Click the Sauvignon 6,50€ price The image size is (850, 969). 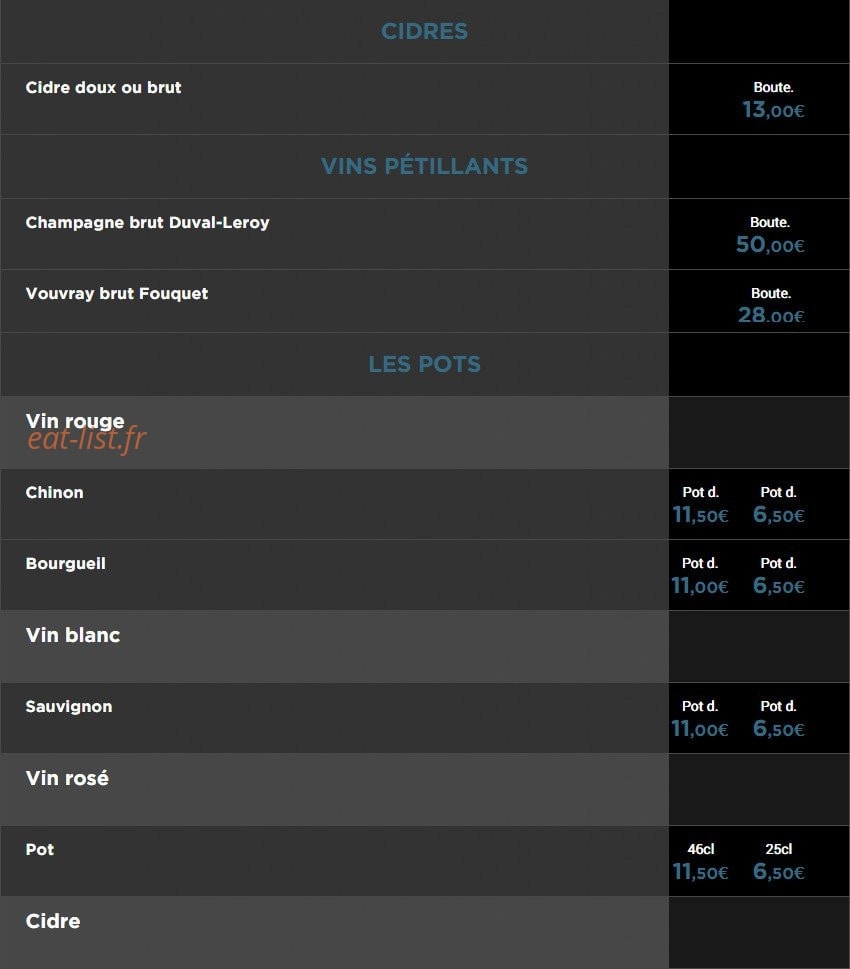point(778,729)
